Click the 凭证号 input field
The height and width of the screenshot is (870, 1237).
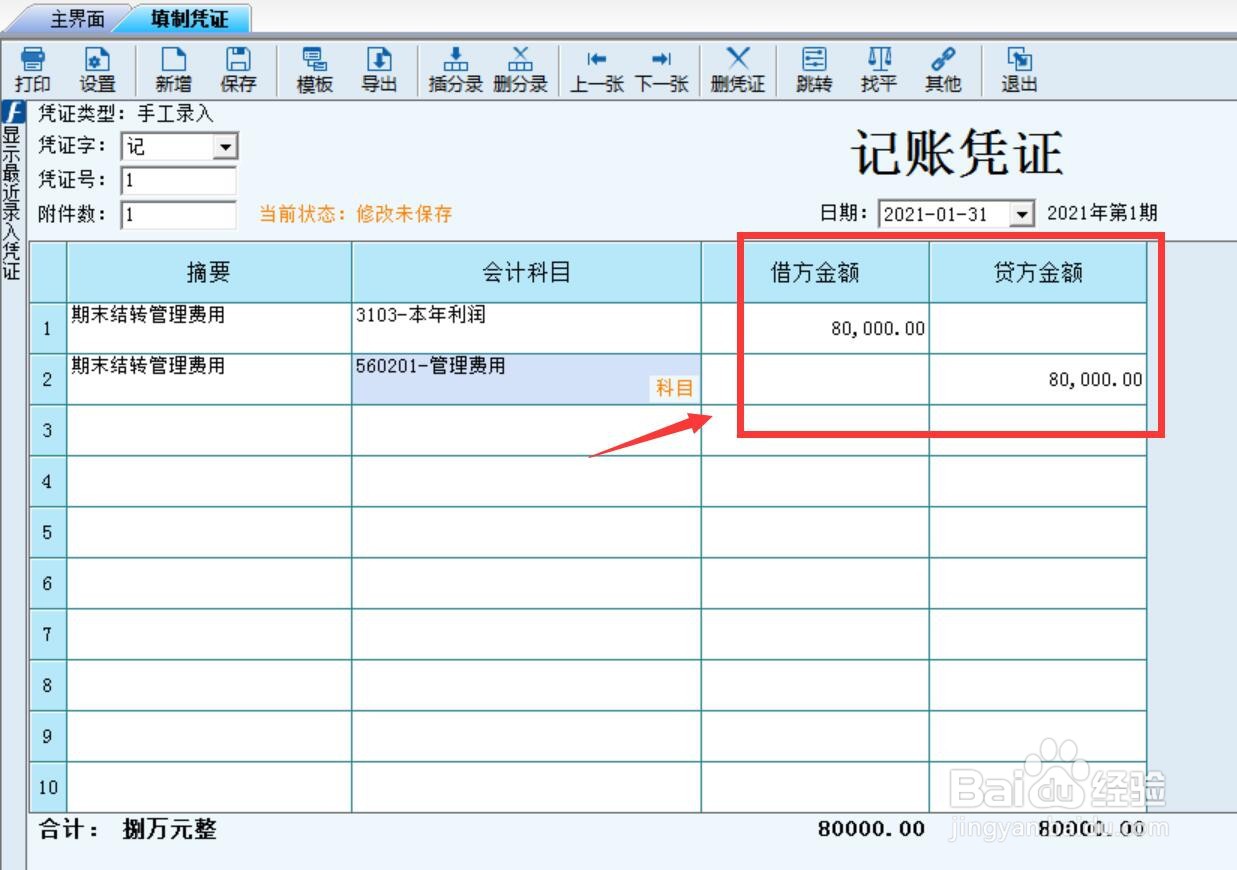[179, 181]
